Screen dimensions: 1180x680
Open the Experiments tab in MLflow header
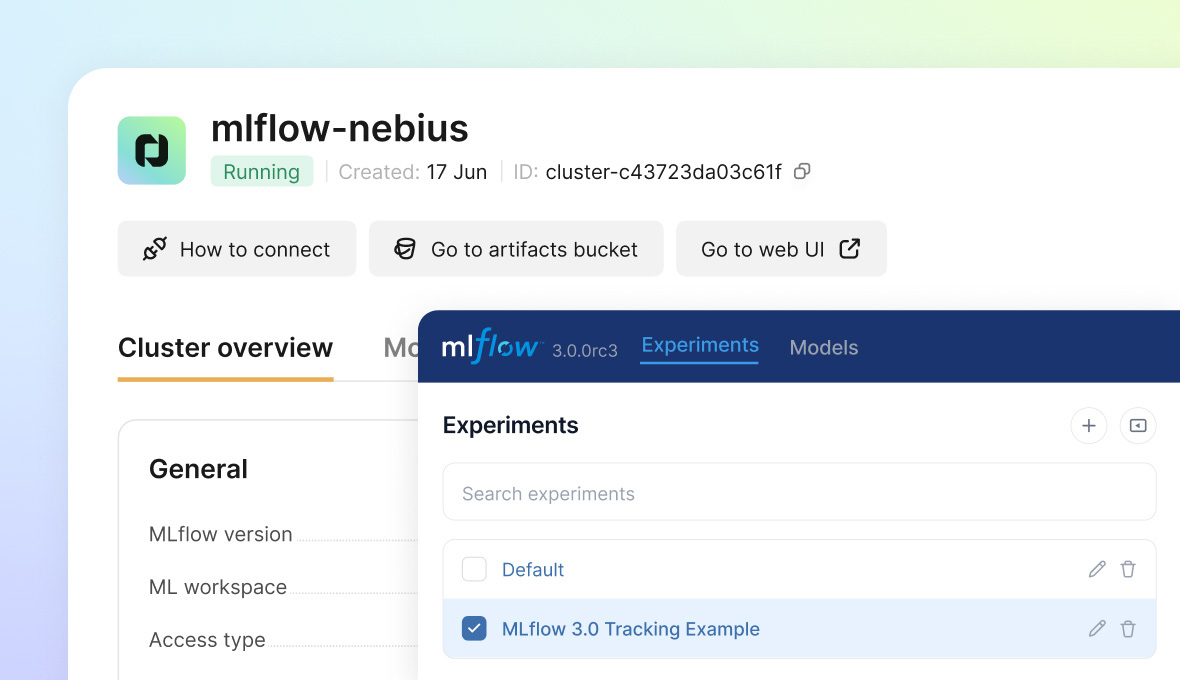(x=700, y=345)
